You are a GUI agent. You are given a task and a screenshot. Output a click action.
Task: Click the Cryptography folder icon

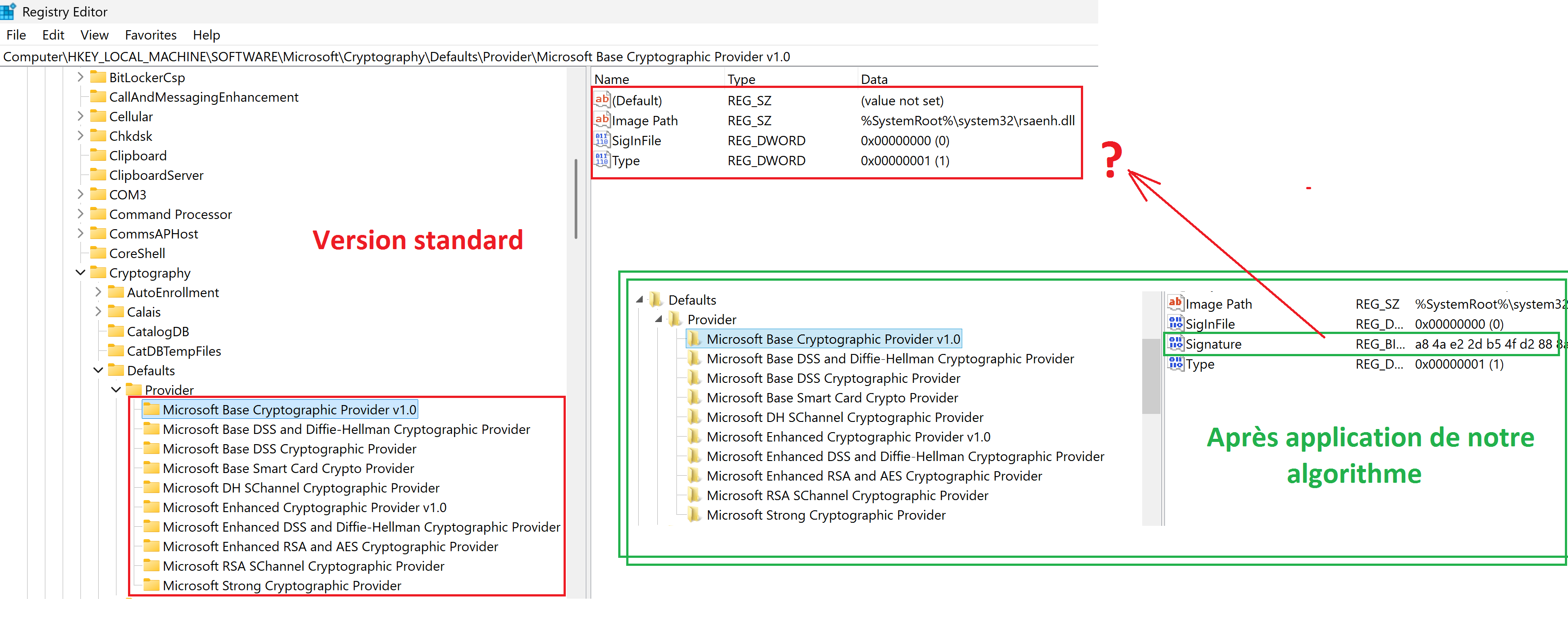98,272
